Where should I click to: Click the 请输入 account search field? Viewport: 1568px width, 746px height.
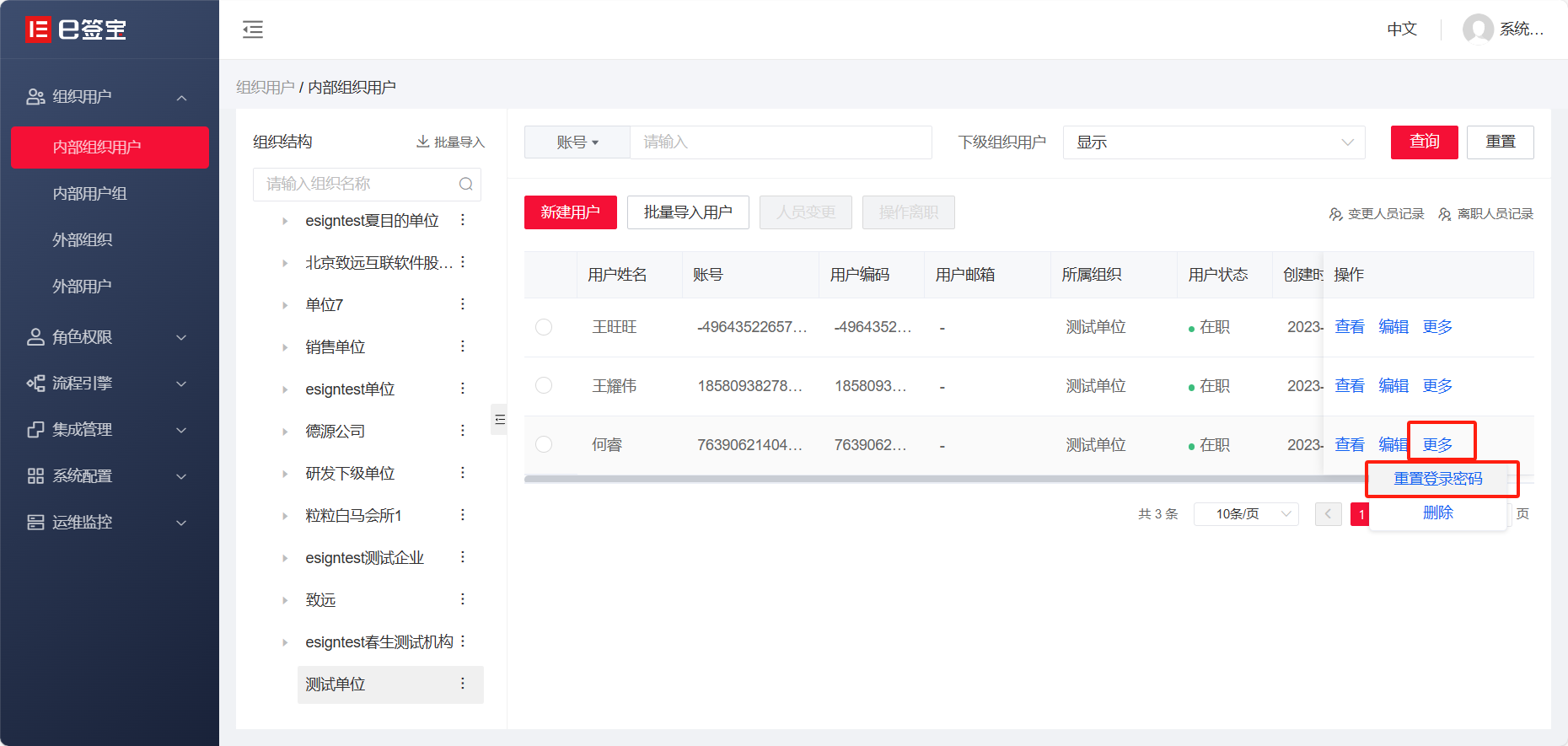coord(780,142)
